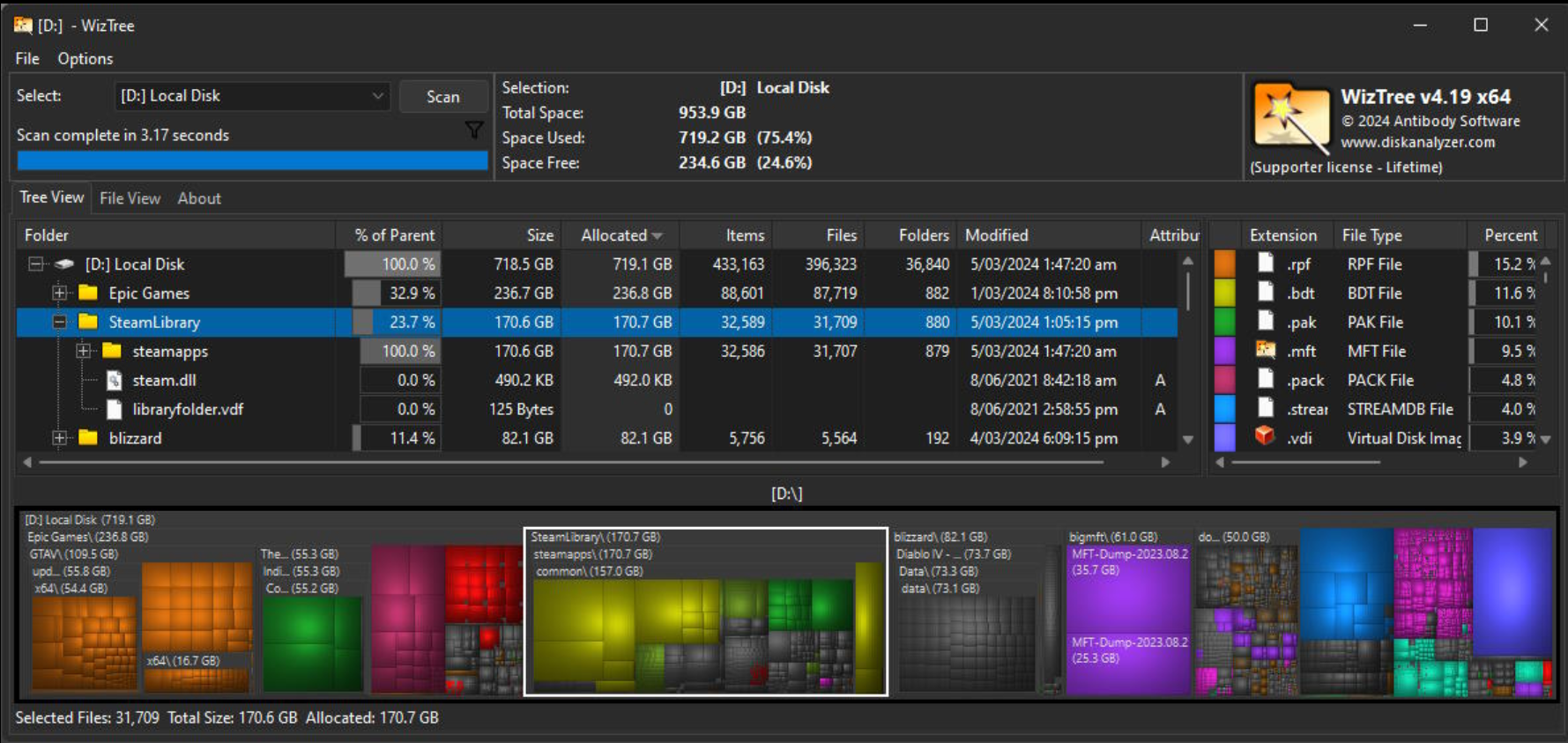Click the SteamLibrary block in the treemap
The image size is (1568, 743).
(705, 612)
